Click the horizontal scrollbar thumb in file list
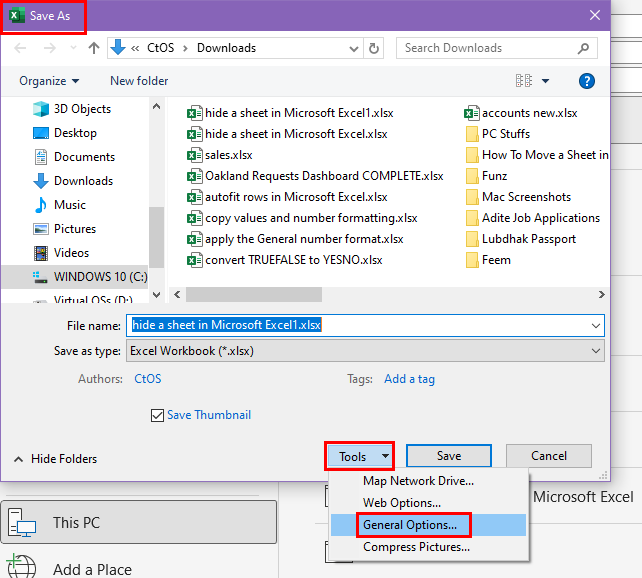 (254, 294)
